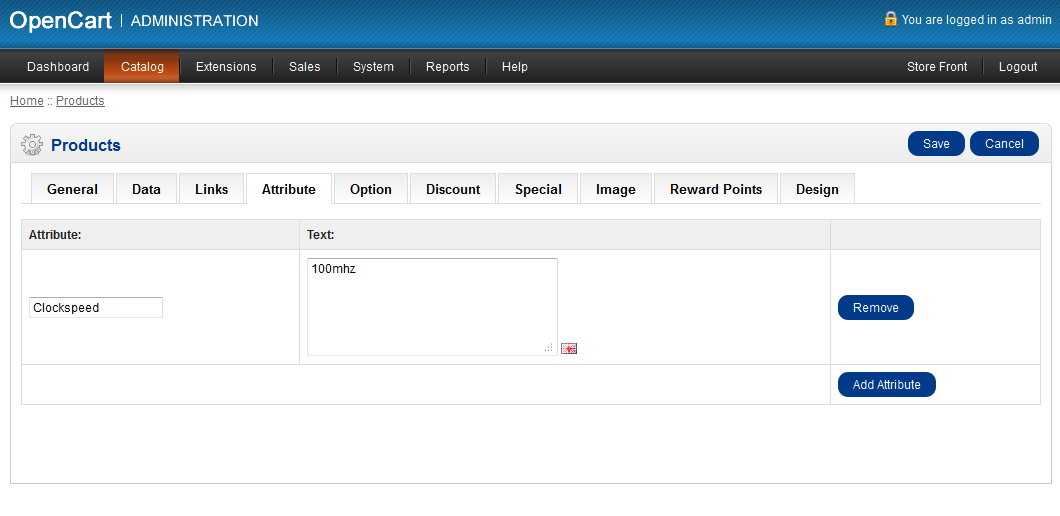Click the UK flag language icon
This screenshot has width=1060, height=516.
[569, 348]
